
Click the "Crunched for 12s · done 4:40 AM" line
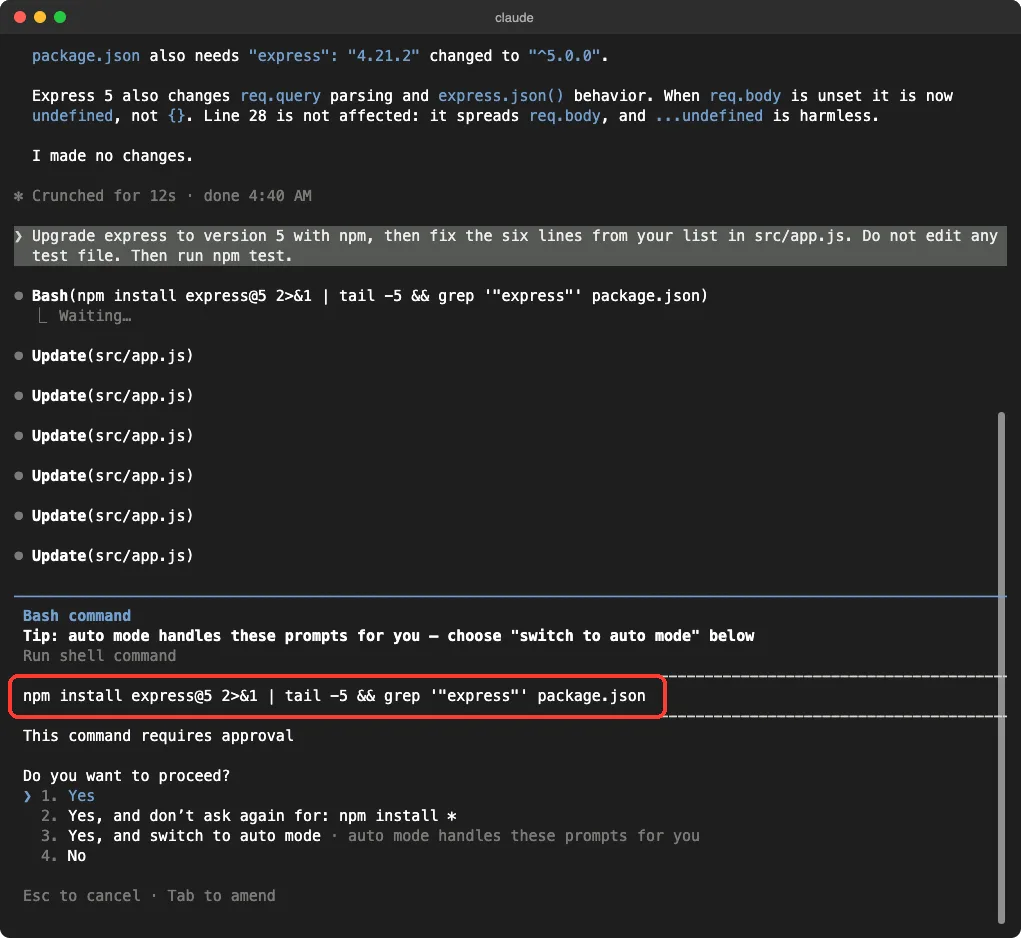(172, 196)
